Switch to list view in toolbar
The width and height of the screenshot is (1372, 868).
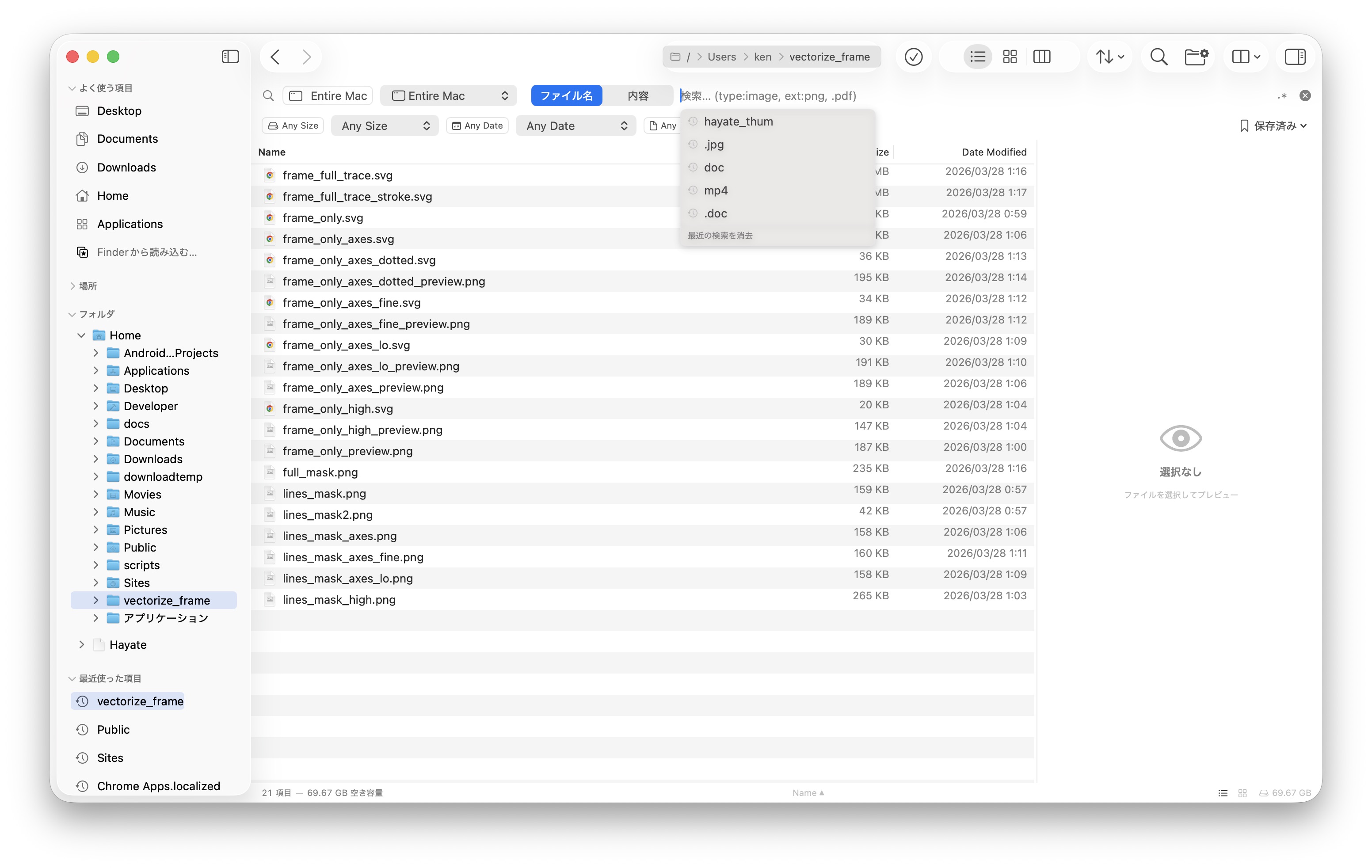[x=978, y=57]
